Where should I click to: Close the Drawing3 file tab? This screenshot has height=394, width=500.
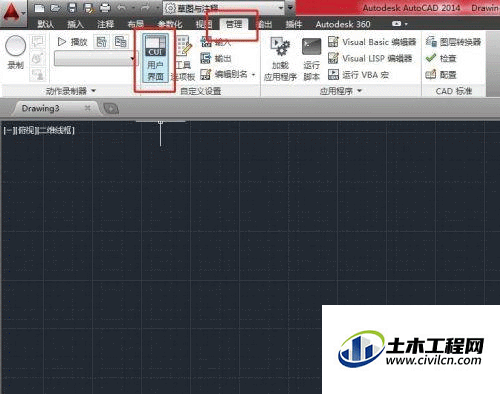87,108
